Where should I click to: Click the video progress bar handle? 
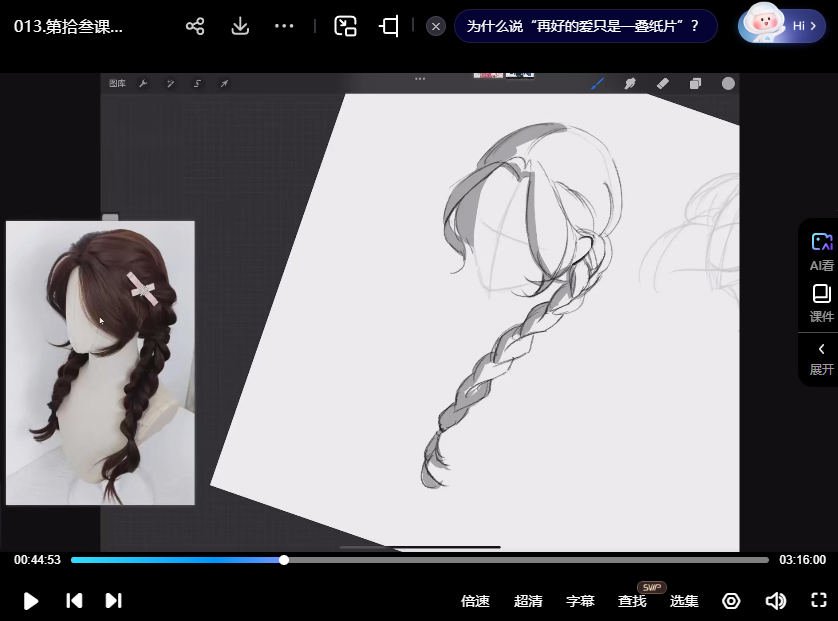[284, 560]
